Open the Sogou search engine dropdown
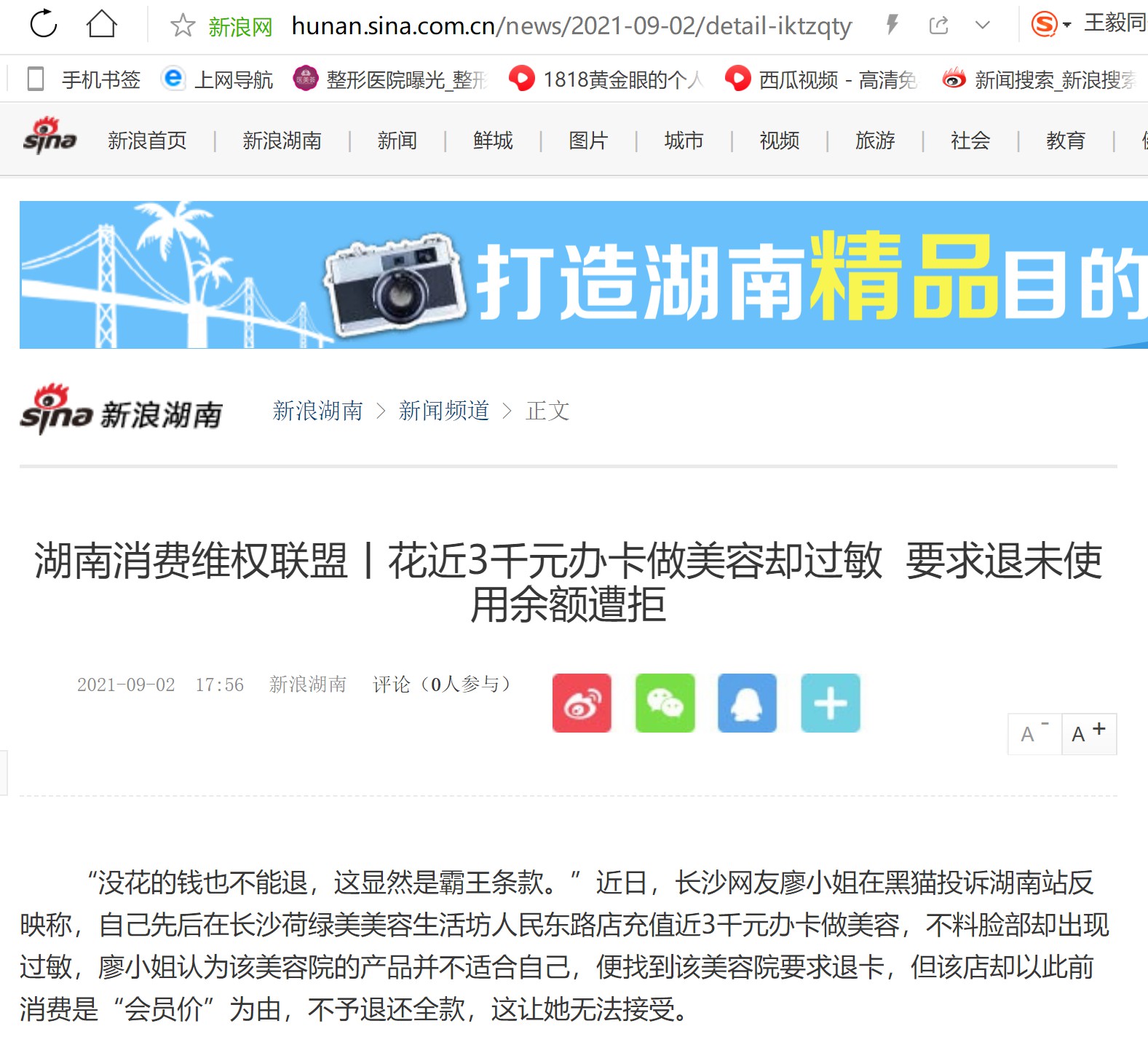The width and height of the screenshot is (1148, 1061). 1051,25
